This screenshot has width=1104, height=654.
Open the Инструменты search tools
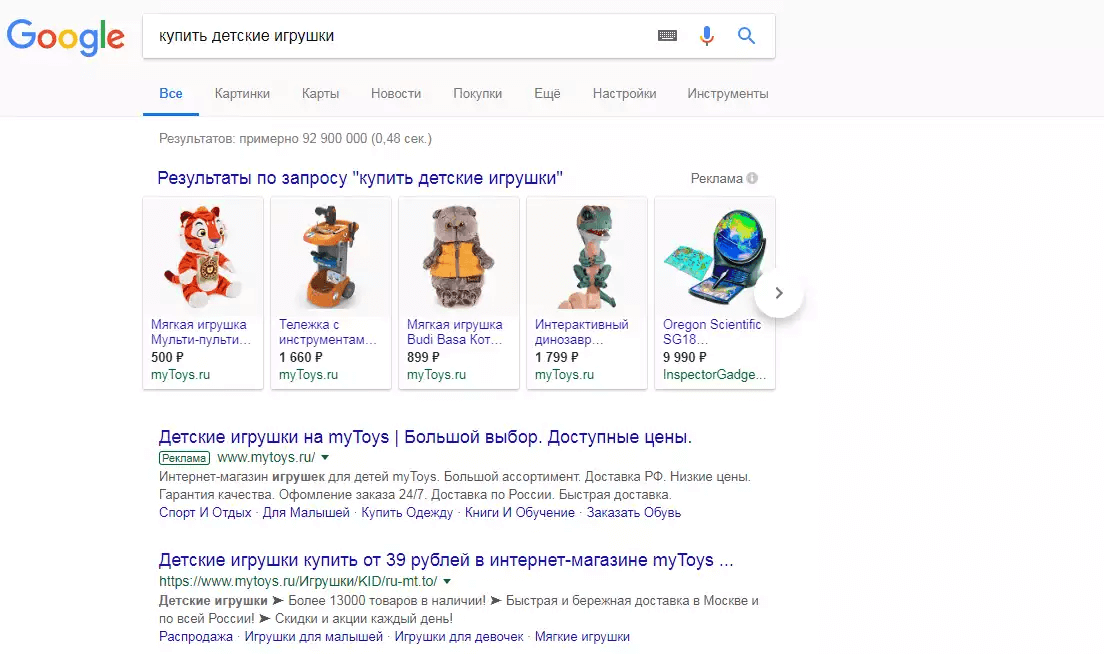point(727,94)
